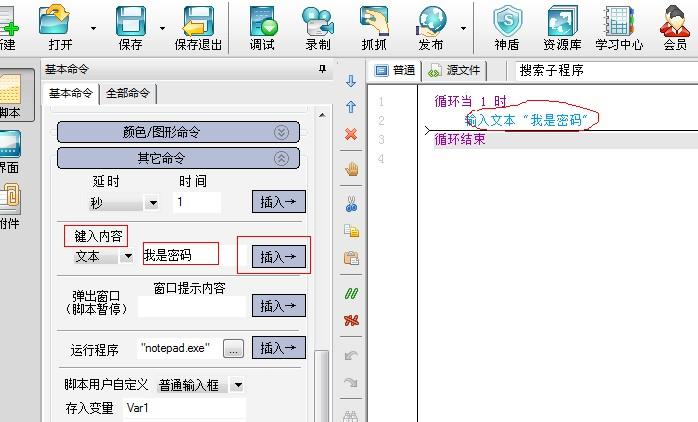Open the 脚本 sidebar section
Viewport: 698px width, 422px height.
point(13,95)
